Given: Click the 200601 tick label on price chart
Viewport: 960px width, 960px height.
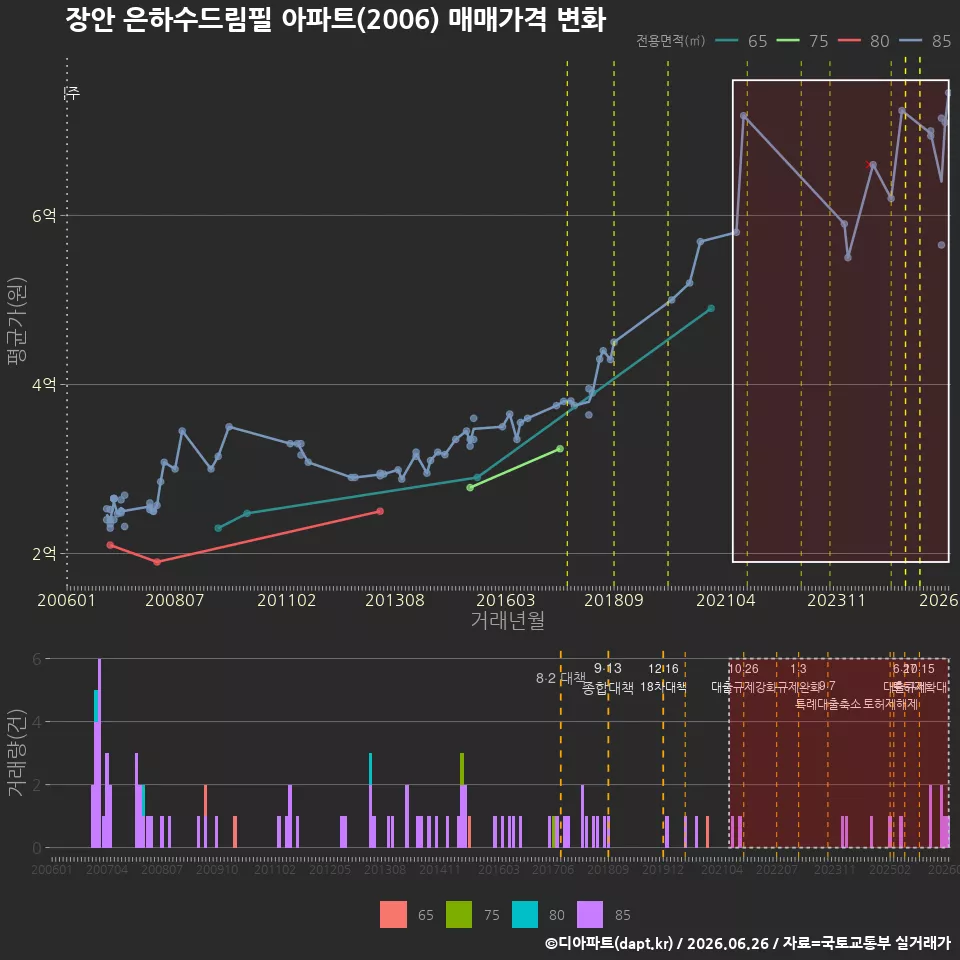Looking at the screenshot, I should 66,600.
